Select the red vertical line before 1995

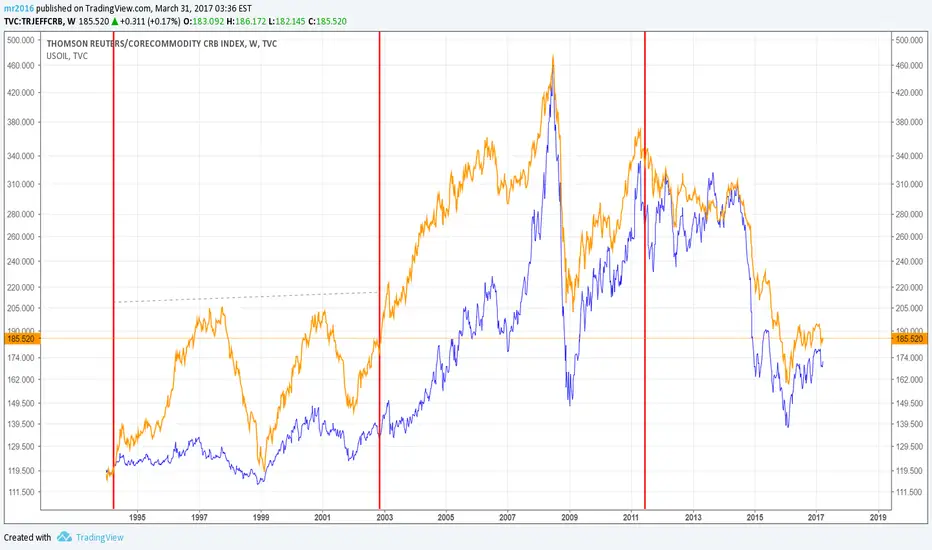[114, 271]
